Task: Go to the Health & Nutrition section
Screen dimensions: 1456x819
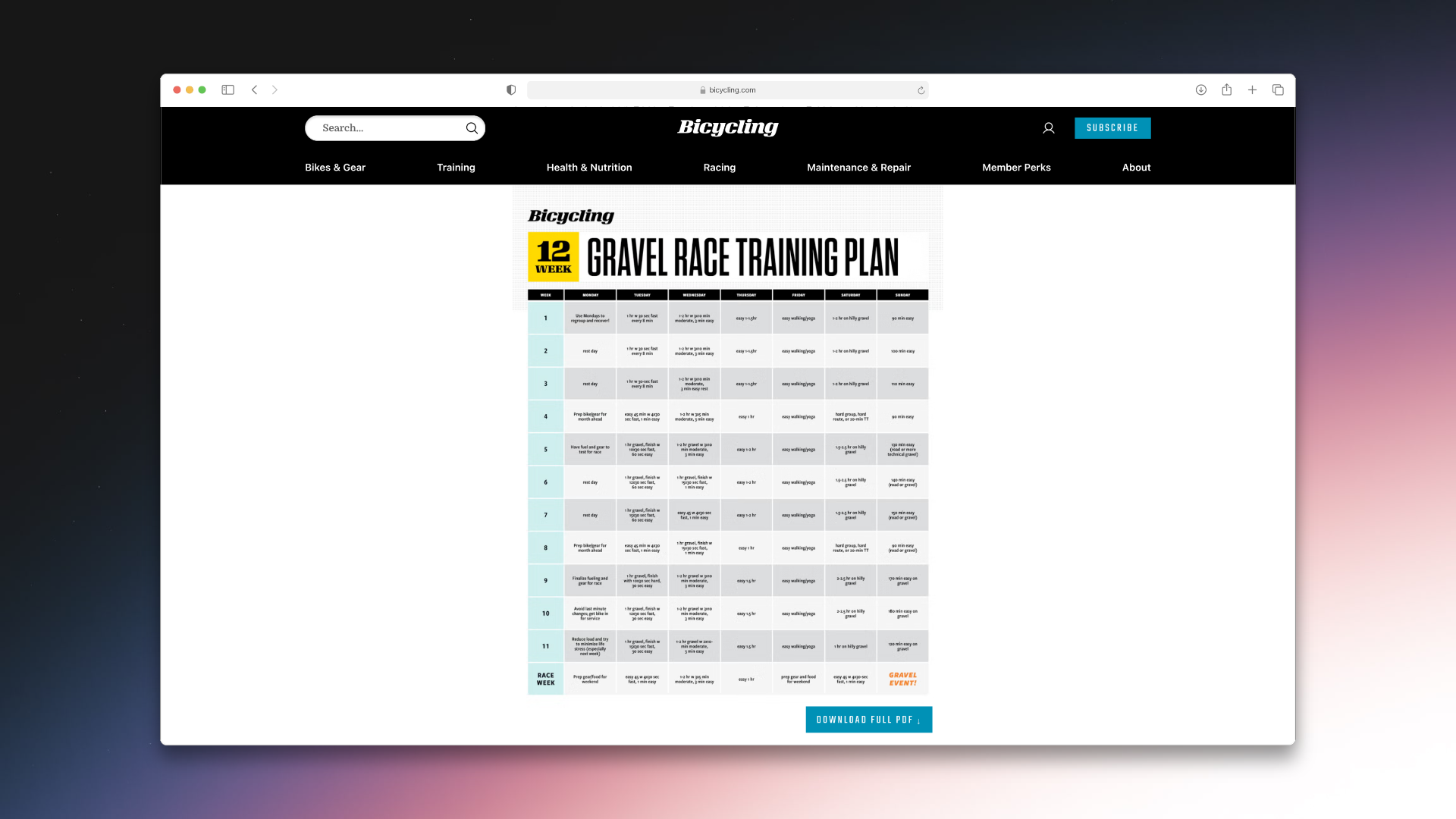Action: click(x=589, y=168)
